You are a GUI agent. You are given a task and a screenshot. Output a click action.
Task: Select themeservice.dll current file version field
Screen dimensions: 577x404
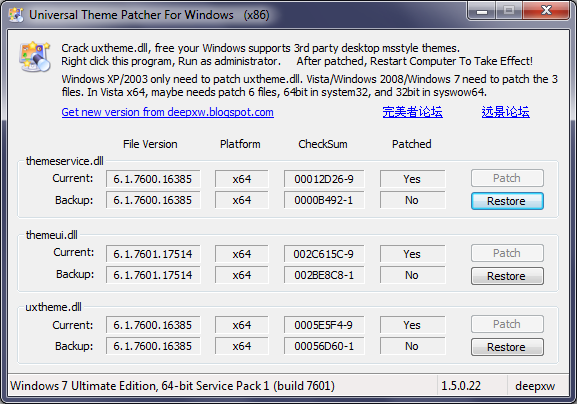tap(153, 179)
